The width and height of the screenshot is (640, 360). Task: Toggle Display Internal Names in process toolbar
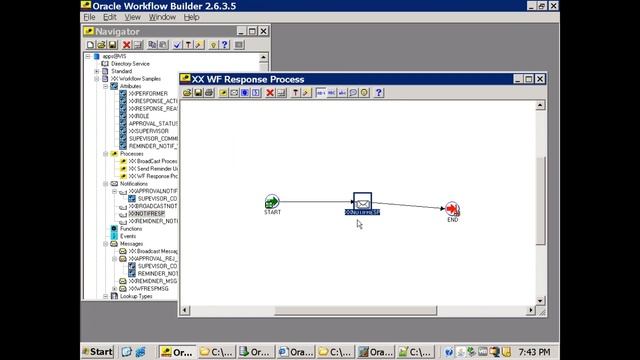(x=331, y=93)
